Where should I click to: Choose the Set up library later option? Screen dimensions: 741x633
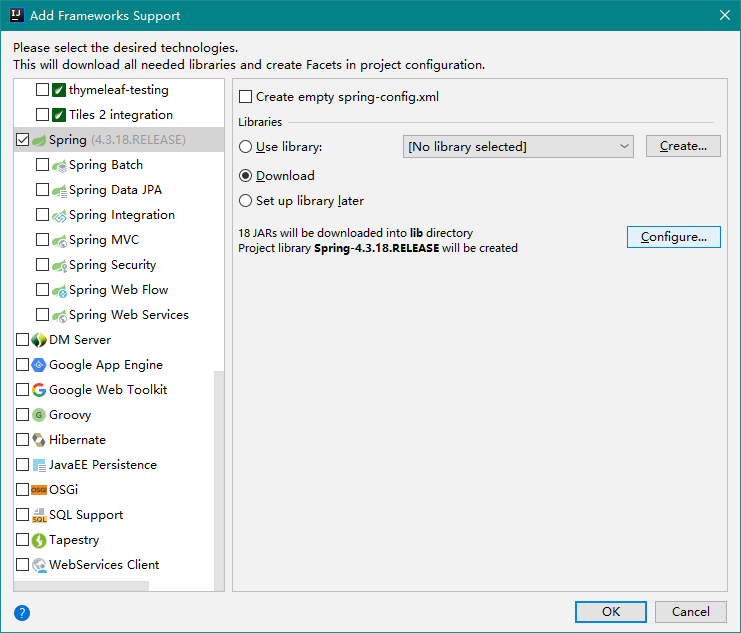[246, 201]
